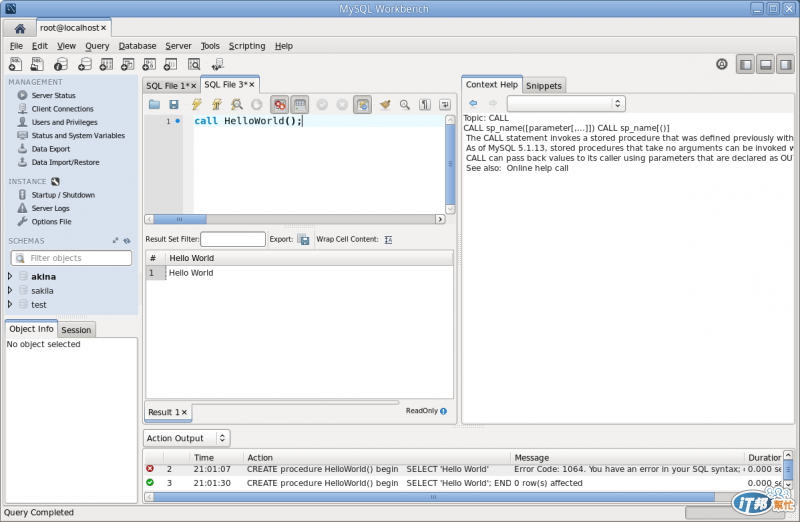
Task: Open Client Connections
Action: (62, 109)
